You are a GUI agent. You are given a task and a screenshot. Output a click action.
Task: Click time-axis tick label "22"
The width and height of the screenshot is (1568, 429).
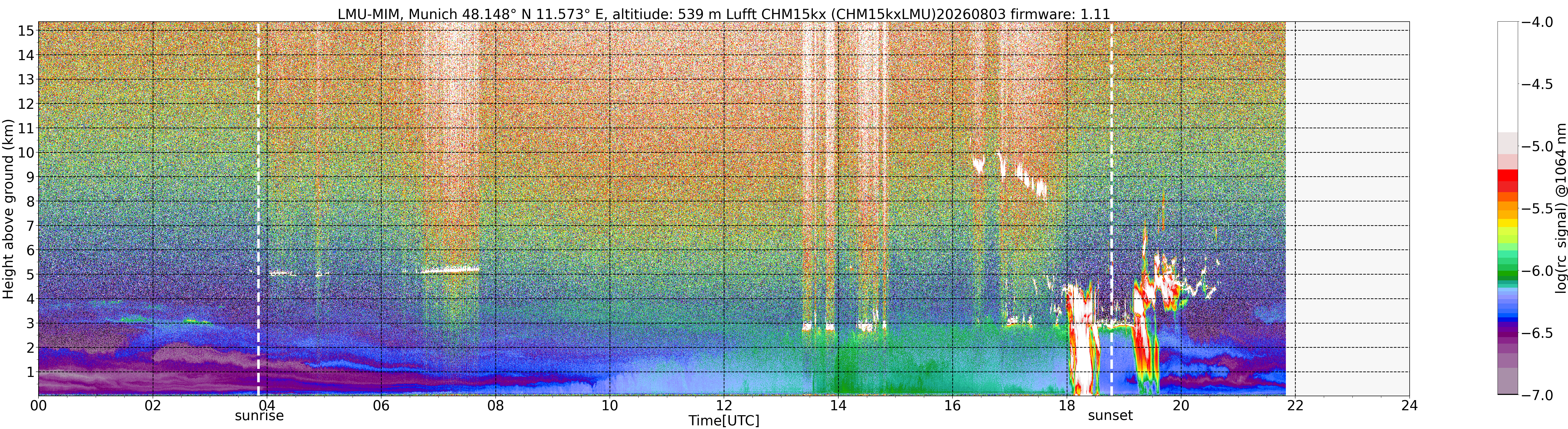[1295, 406]
